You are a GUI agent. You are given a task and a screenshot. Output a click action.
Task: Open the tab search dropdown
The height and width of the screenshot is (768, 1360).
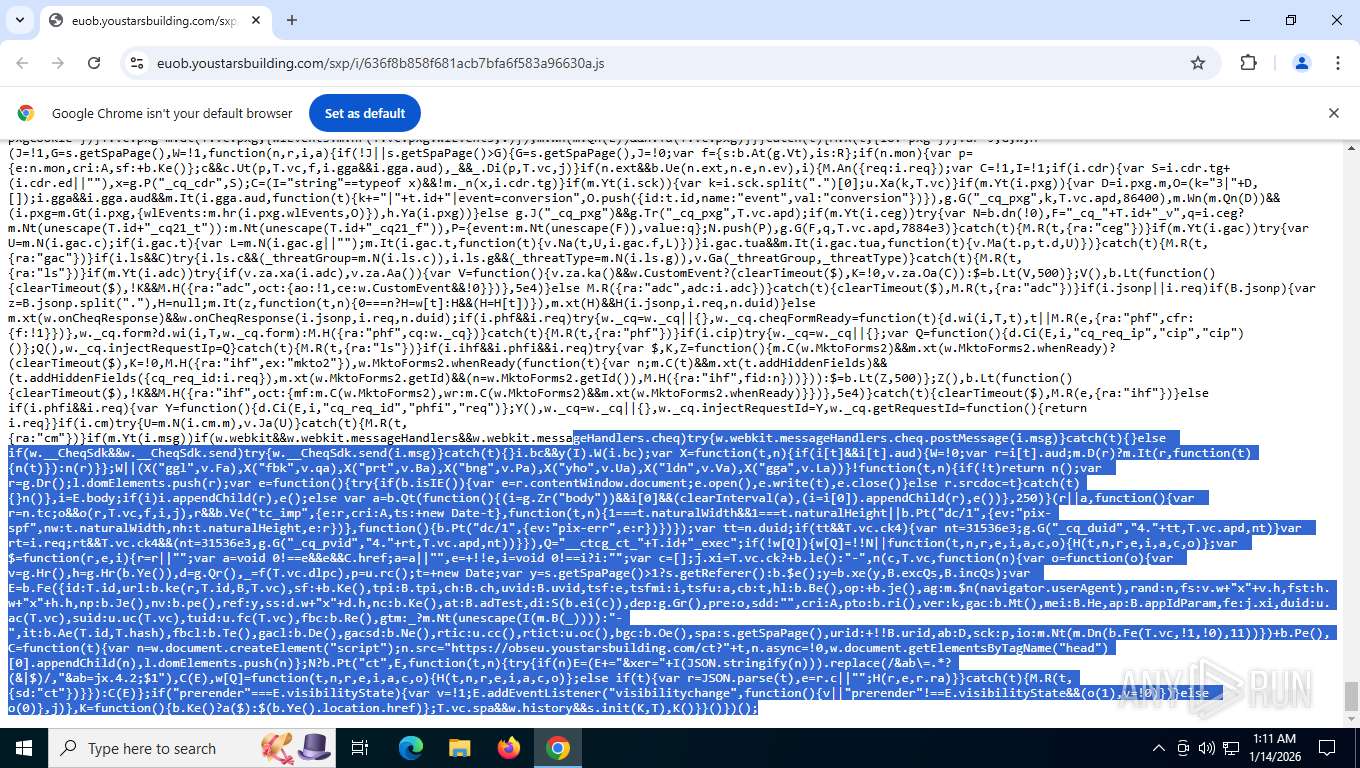pos(22,20)
